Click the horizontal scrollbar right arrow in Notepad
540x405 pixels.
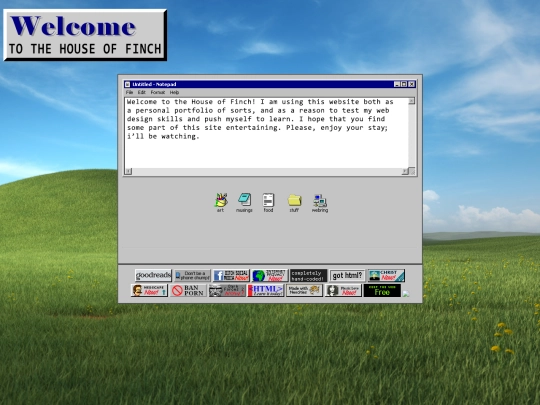(x=405, y=171)
